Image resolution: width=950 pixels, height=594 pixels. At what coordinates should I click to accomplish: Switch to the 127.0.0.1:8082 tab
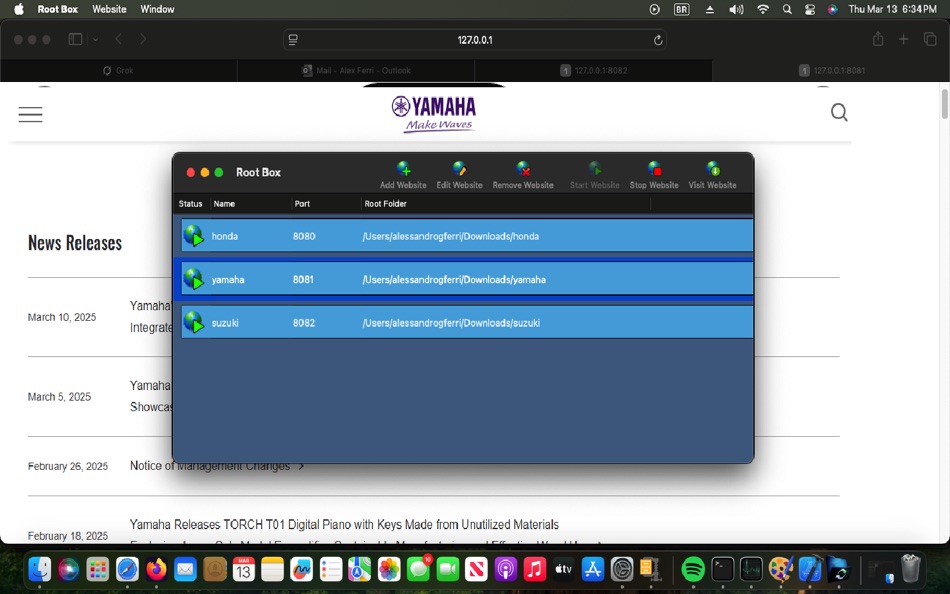click(x=594, y=70)
